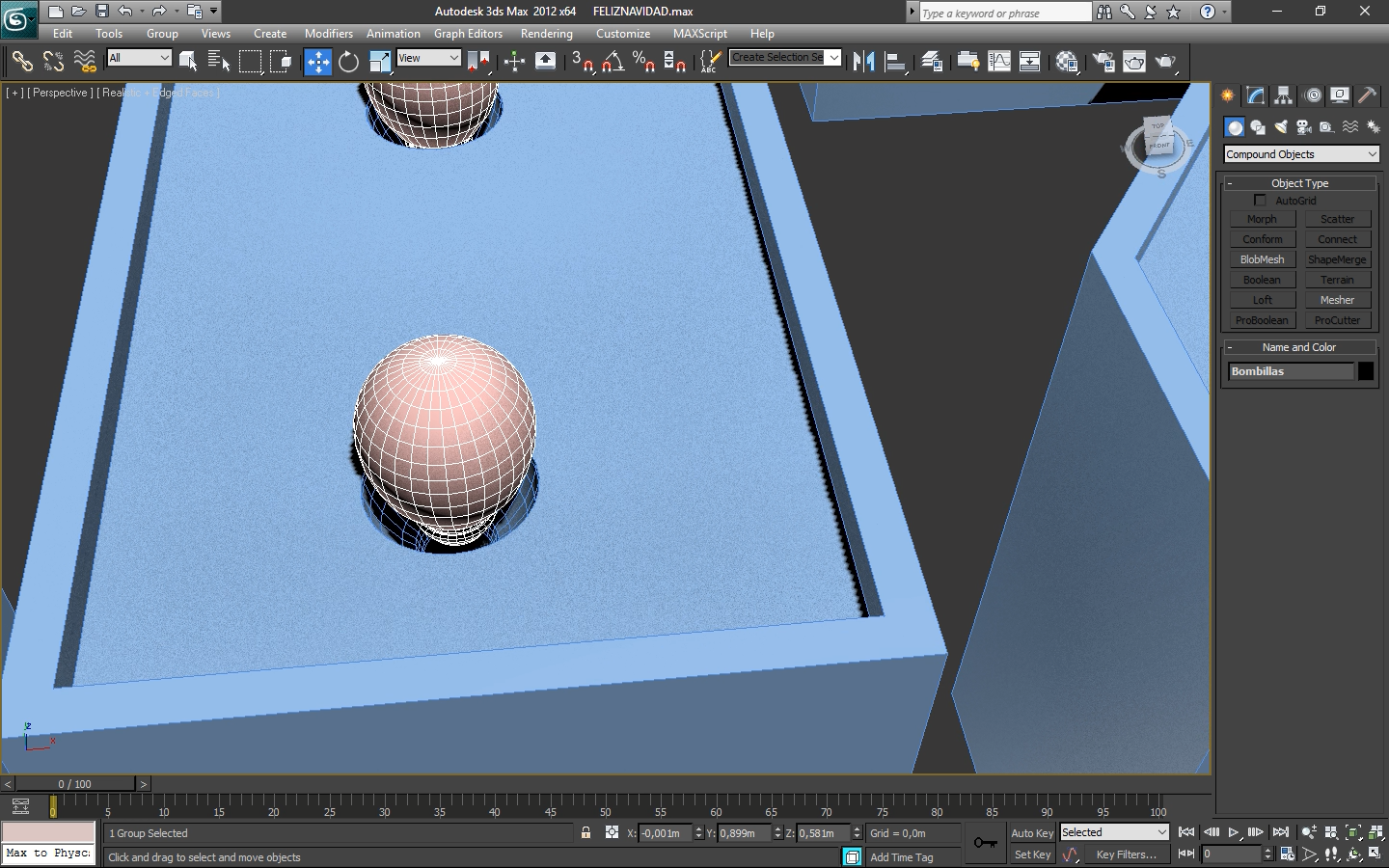Open Select by Name list

point(219,62)
